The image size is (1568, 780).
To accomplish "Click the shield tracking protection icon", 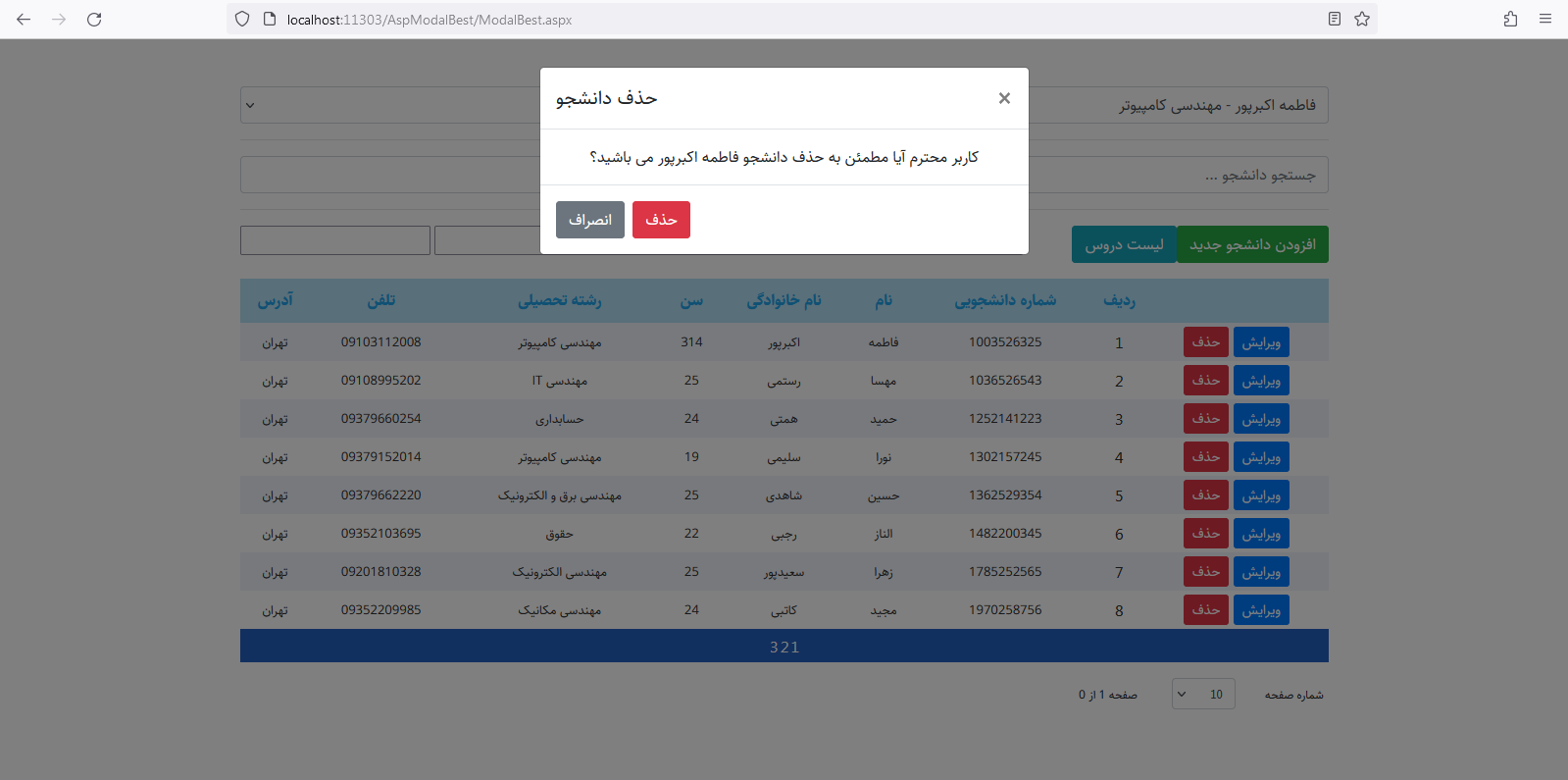I will tap(242, 20).
